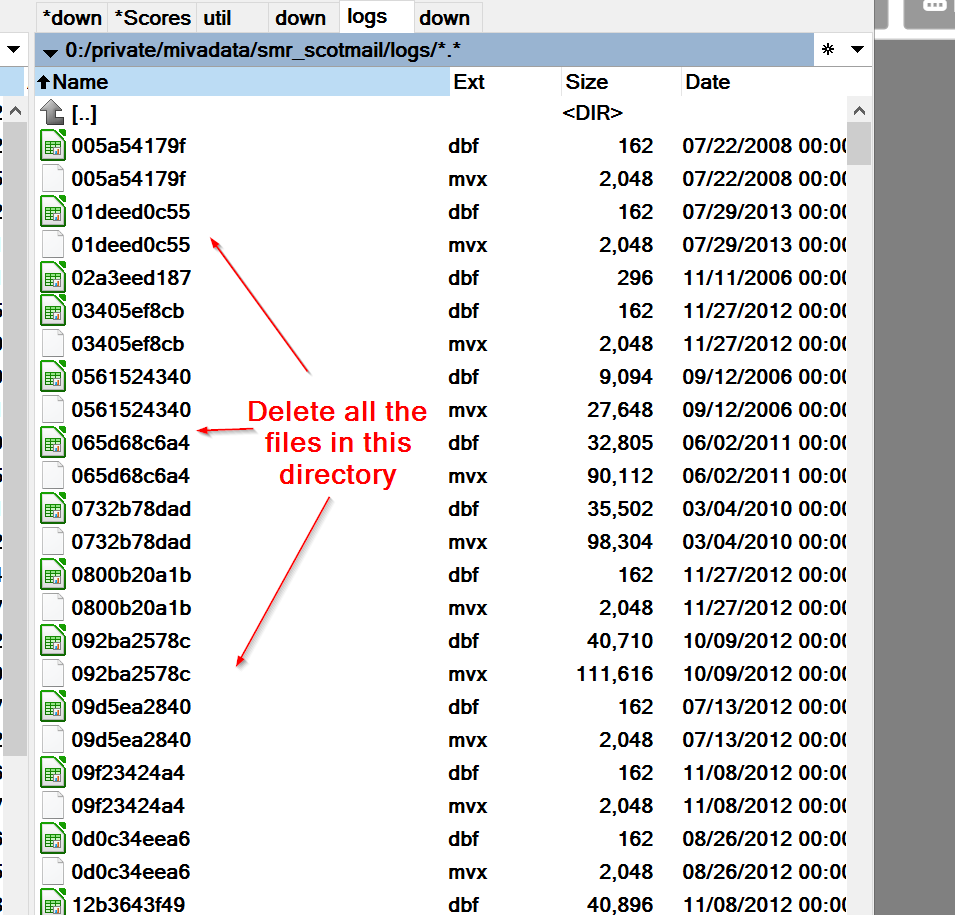The width and height of the screenshot is (955, 915).
Task: Click the spreadsheet icon beside 02a3eed187
Action: (x=53, y=278)
